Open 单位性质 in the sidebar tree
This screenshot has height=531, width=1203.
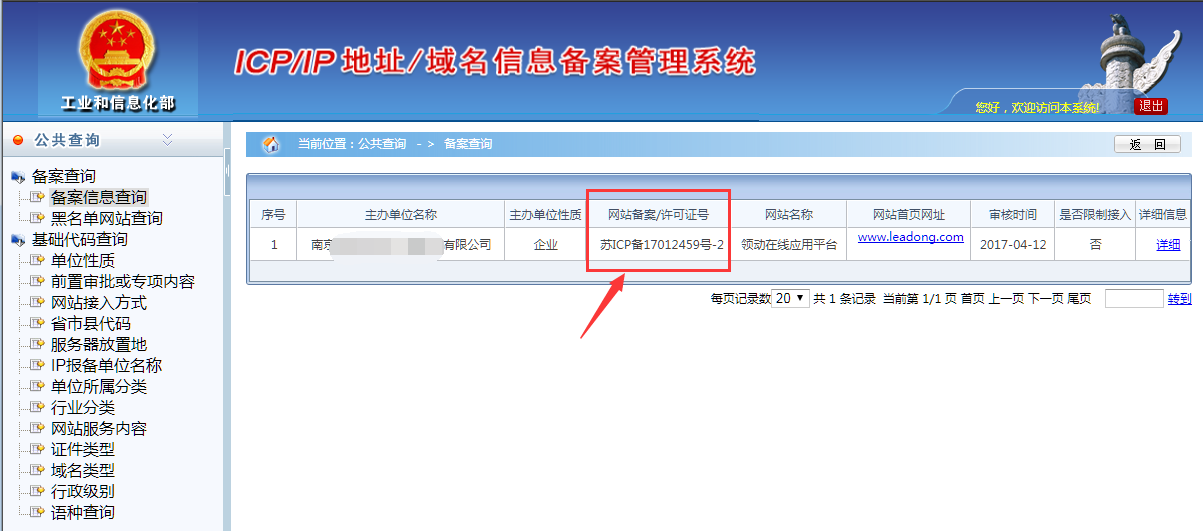point(83,260)
